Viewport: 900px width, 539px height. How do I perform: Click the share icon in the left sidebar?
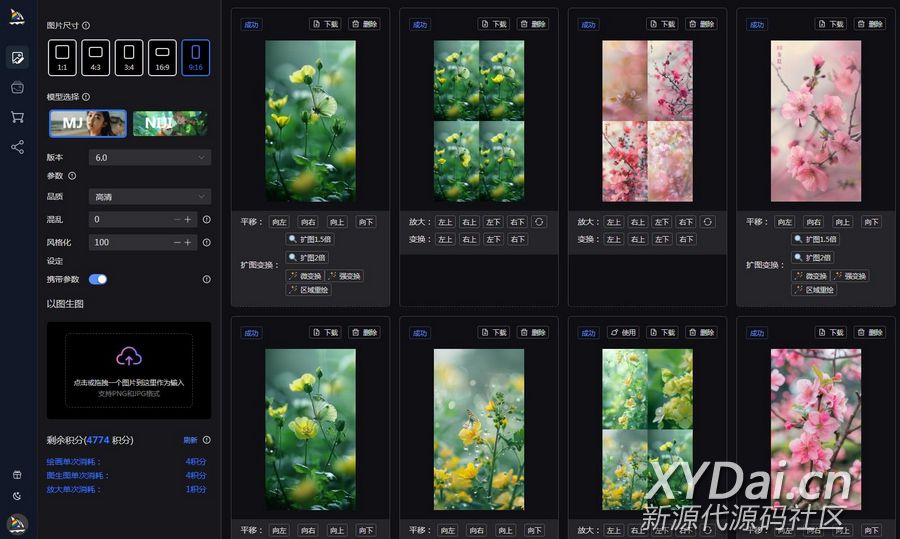click(x=17, y=147)
